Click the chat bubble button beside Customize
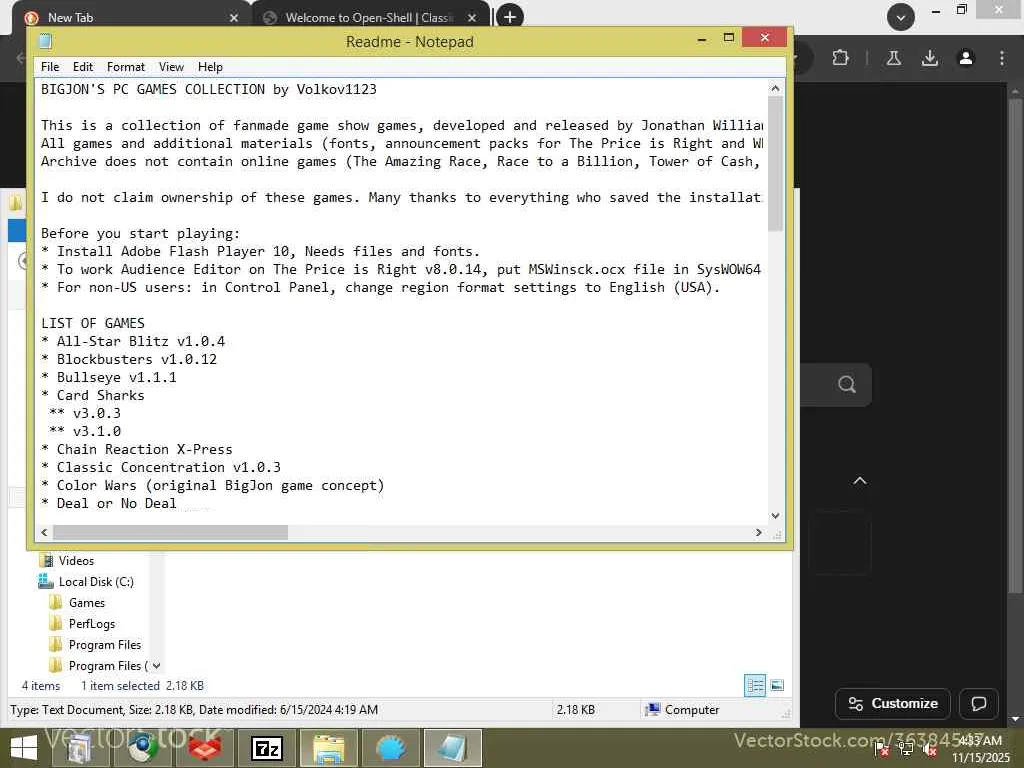Viewport: 1024px width, 768px height. coord(978,703)
